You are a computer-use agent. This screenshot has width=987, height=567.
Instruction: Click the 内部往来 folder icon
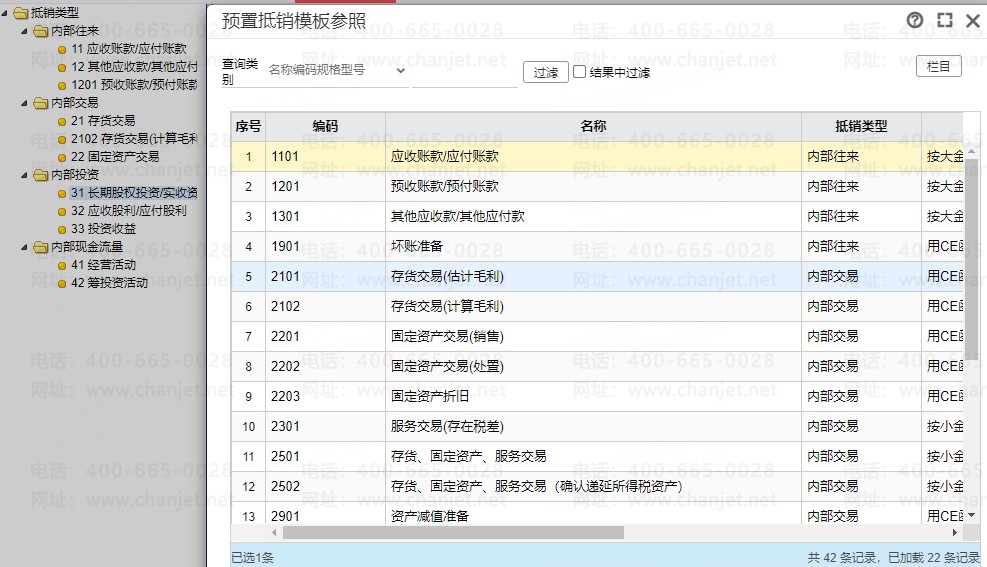(41, 31)
